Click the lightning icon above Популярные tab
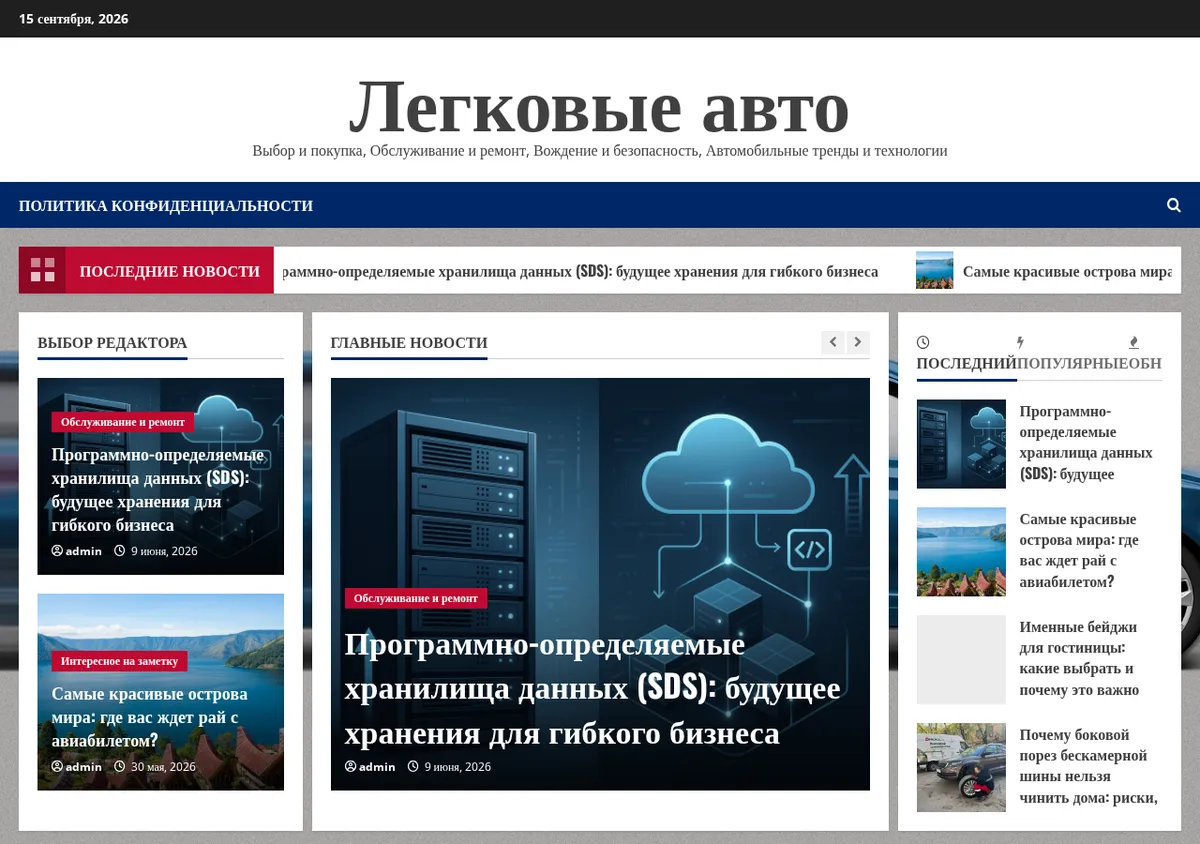The width and height of the screenshot is (1200, 844). coord(1020,342)
